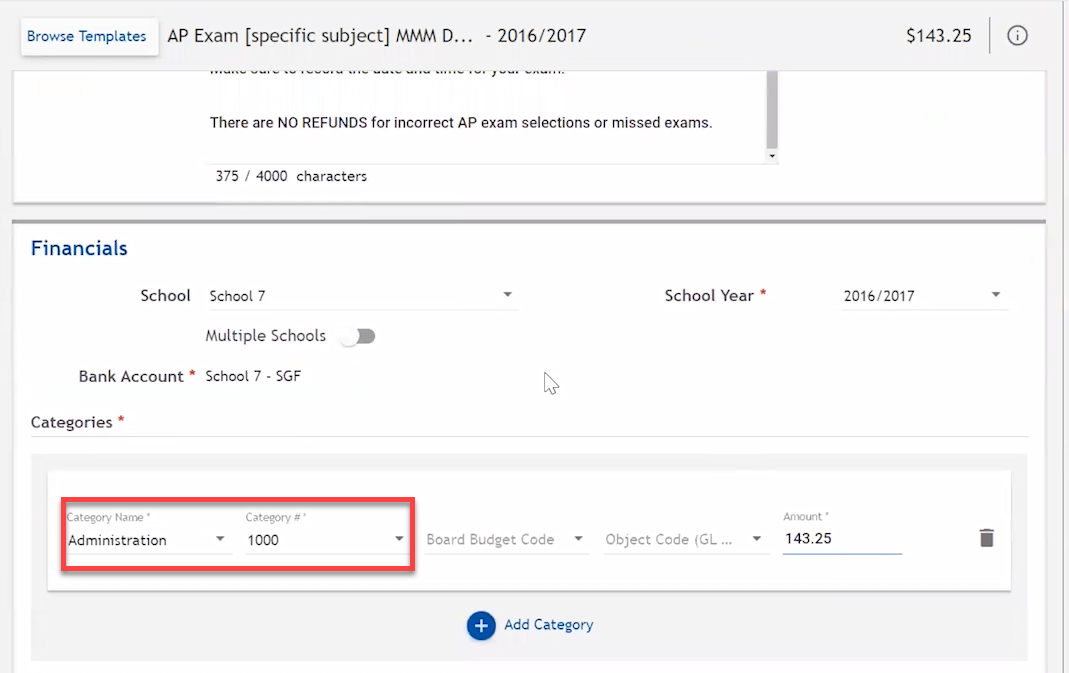Open the School Year dropdown 2016/2017
This screenshot has width=1069, height=673.
[x=924, y=296]
